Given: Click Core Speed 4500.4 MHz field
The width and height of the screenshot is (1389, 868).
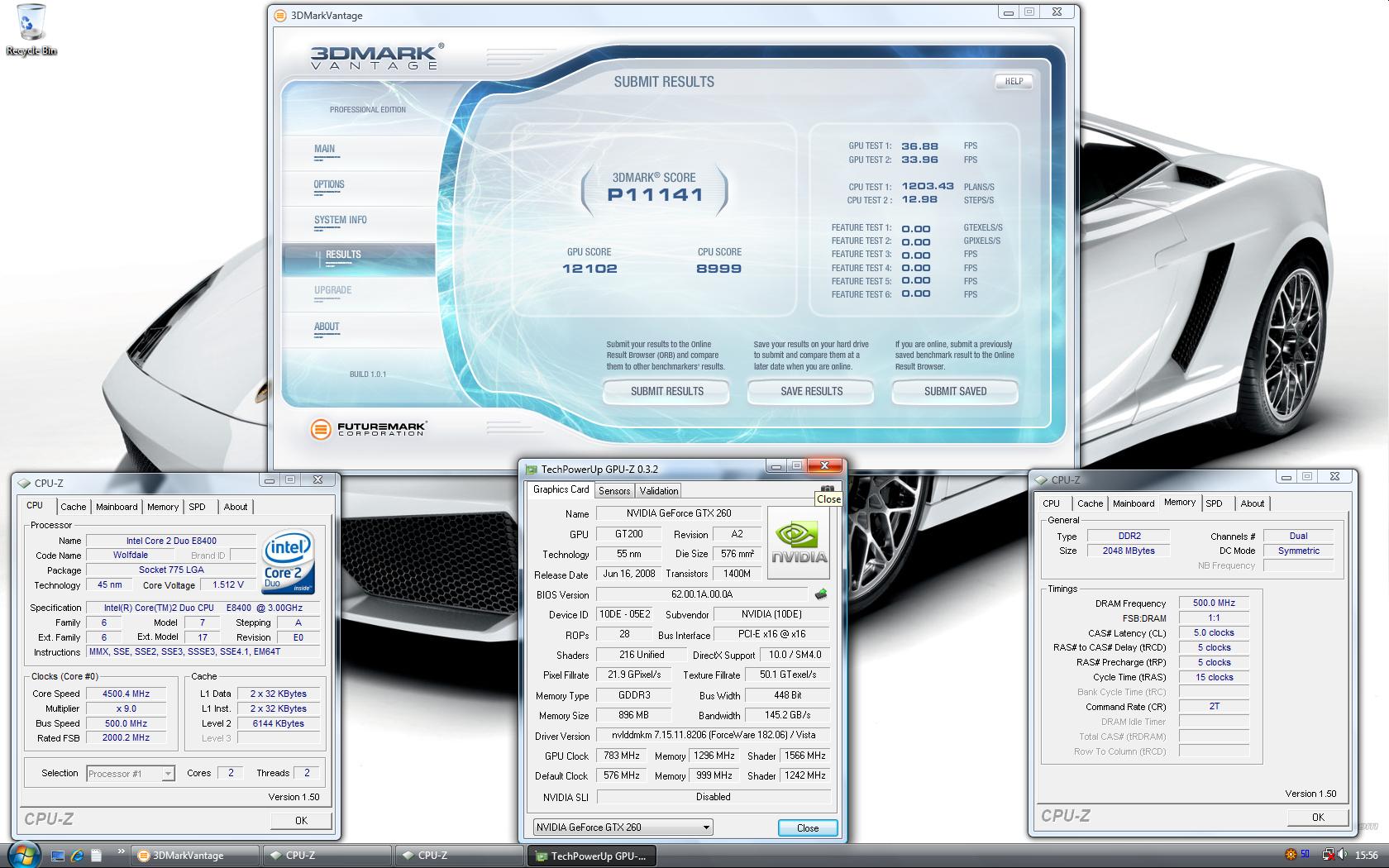Looking at the screenshot, I should point(126,694).
